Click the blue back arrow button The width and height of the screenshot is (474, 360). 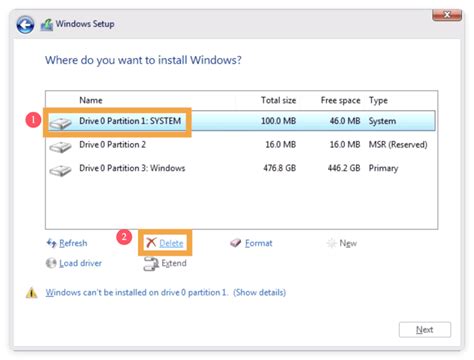coord(25,25)
